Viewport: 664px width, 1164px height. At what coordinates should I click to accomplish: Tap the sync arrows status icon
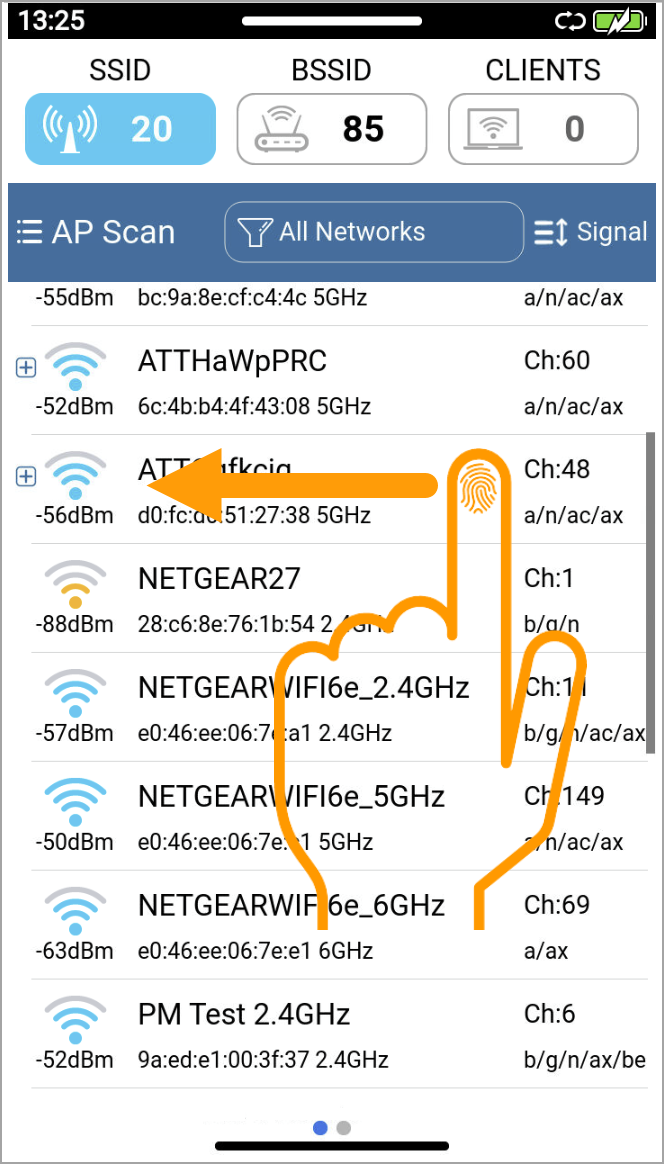point(570,22)
